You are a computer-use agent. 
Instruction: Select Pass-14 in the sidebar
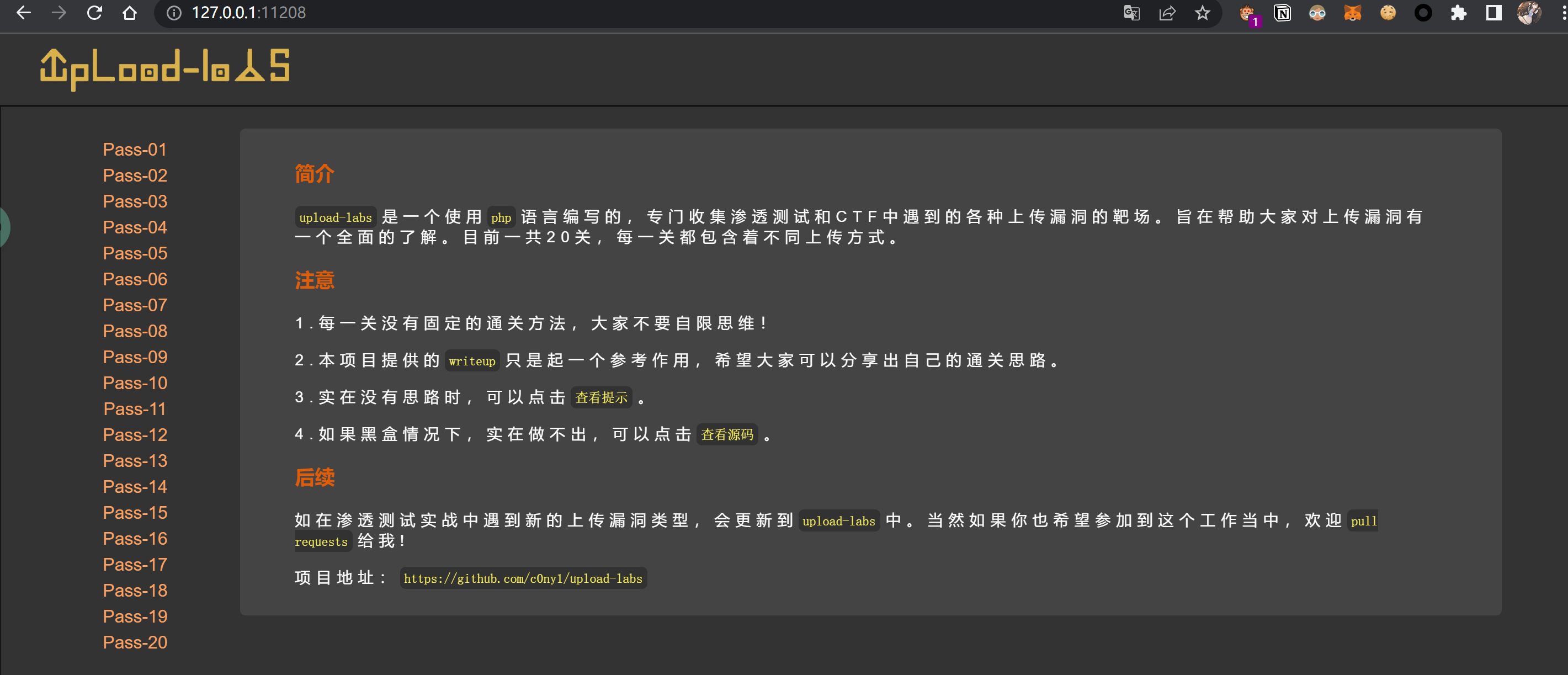click(135, 487)
